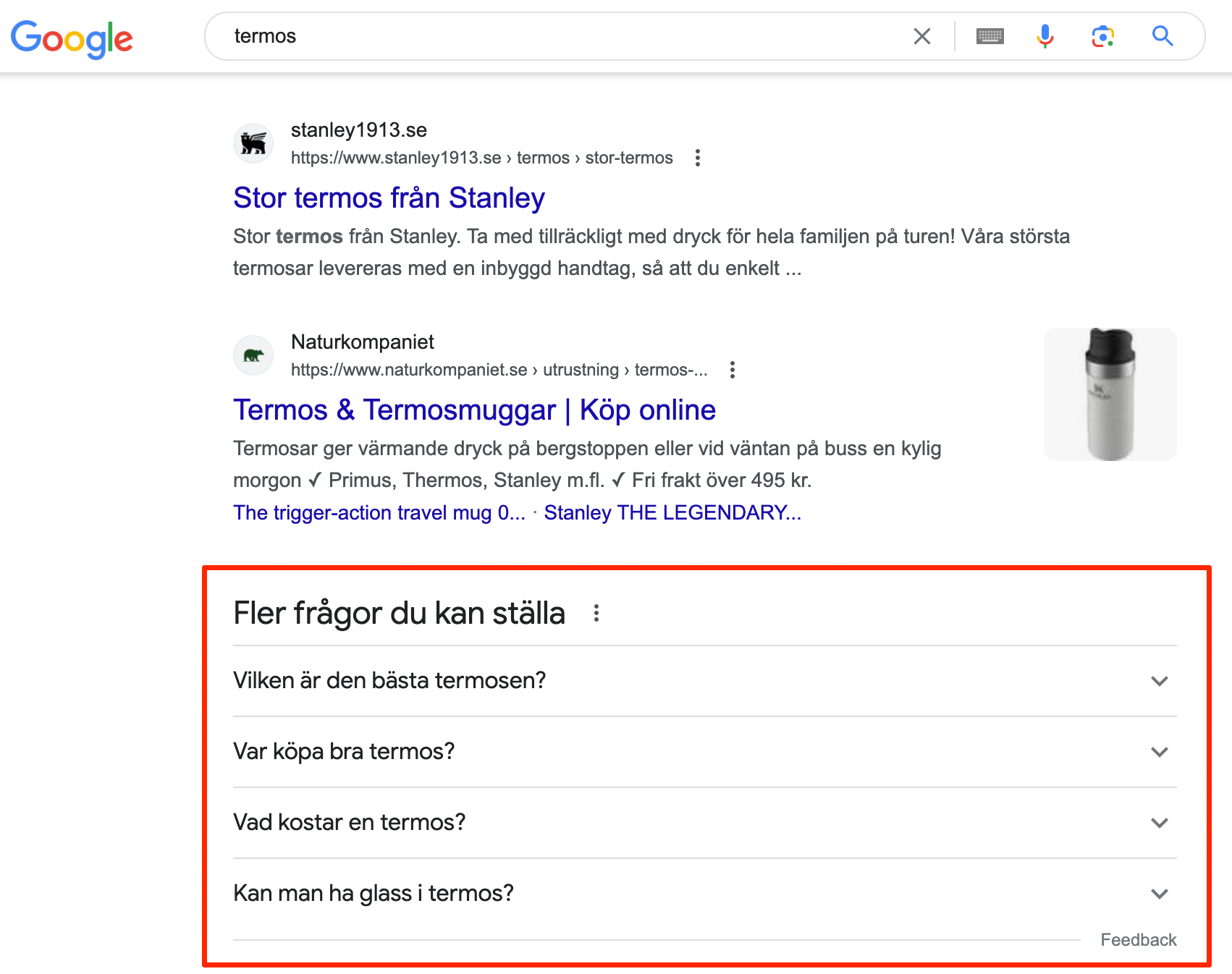Open Stanley THE LEGENDARY sitelink
1232x974 pixels.
[672, 512]
